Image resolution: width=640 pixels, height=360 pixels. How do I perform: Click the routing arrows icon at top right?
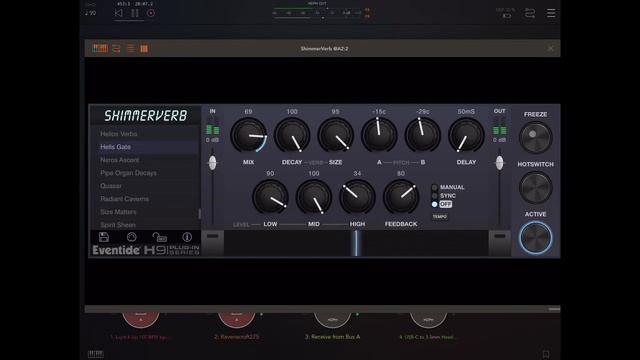(x=530, y=13)
